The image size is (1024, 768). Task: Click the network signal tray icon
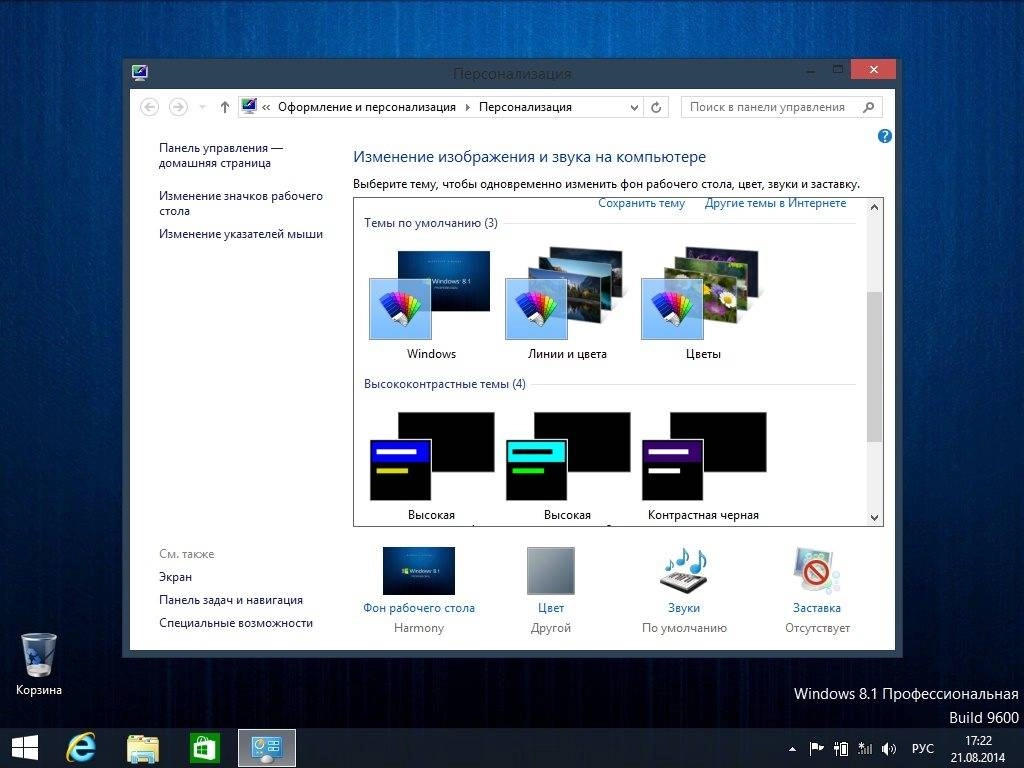(x=865, y=749)
